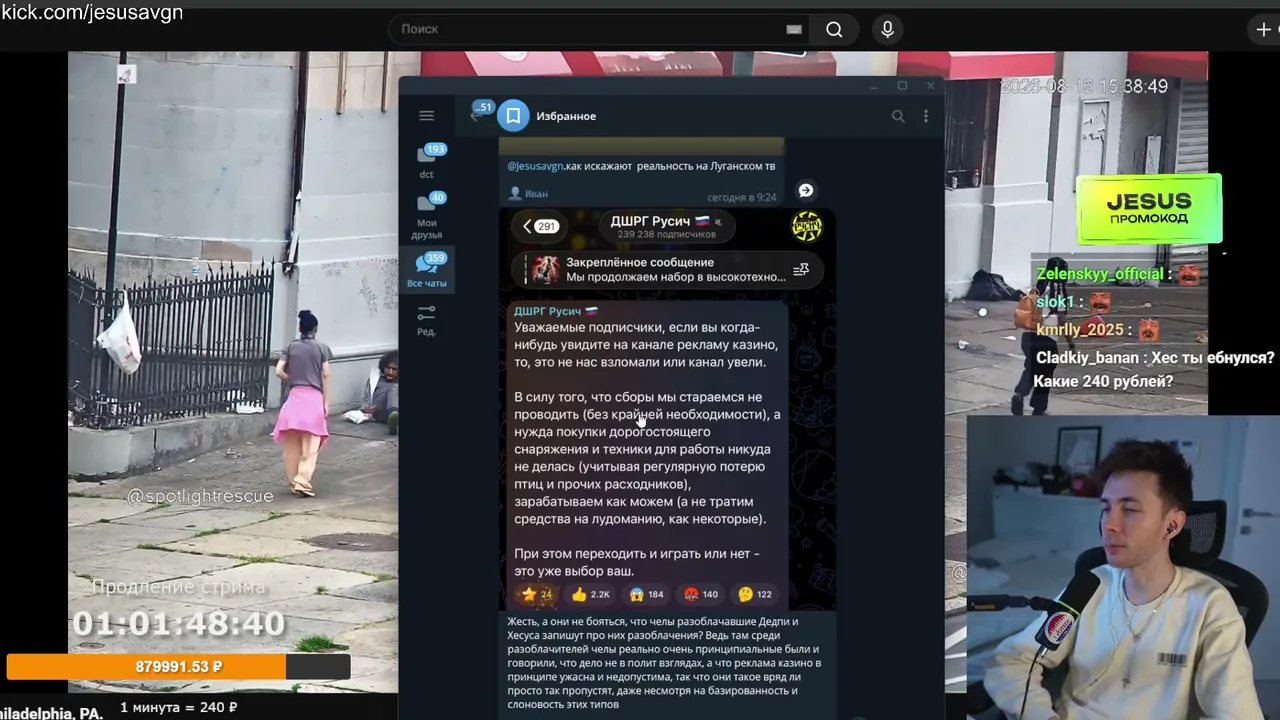The width and height of the screenshot is (1280, 720).
Task: Click chat username Cladkiy_banan
Action: point(1087,357)
